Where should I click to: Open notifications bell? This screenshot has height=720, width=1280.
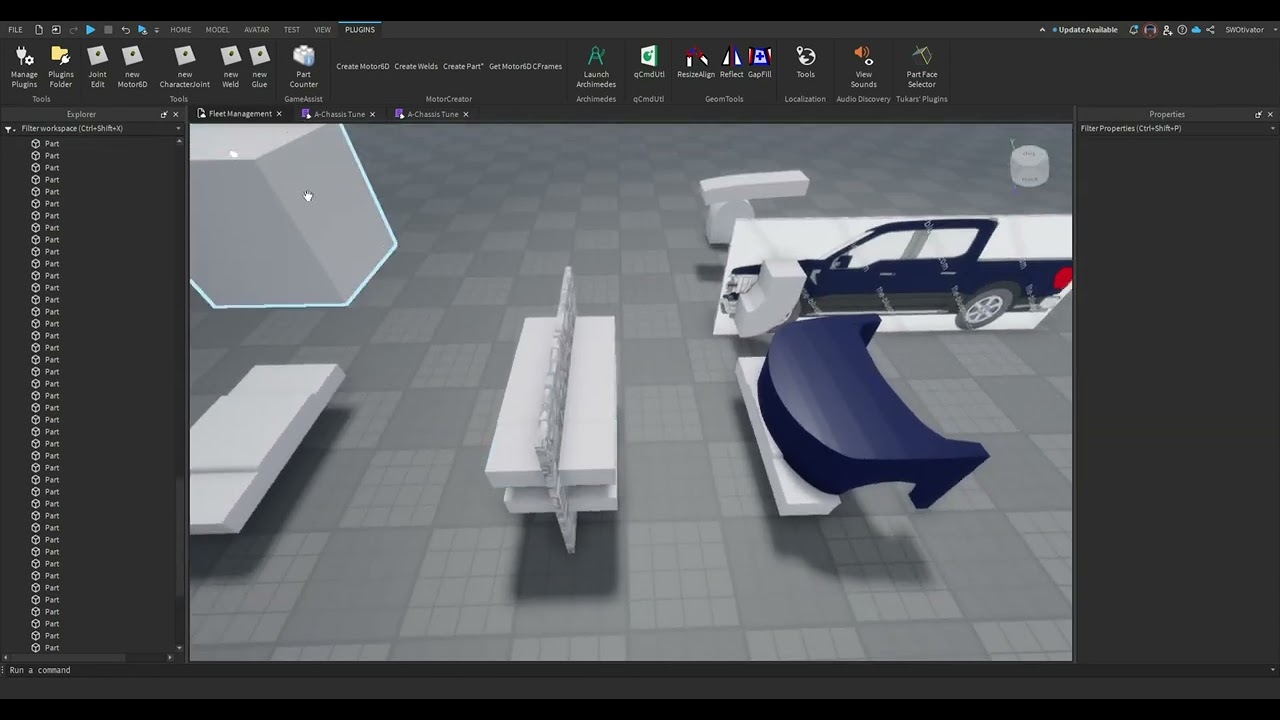[1133, 30]
